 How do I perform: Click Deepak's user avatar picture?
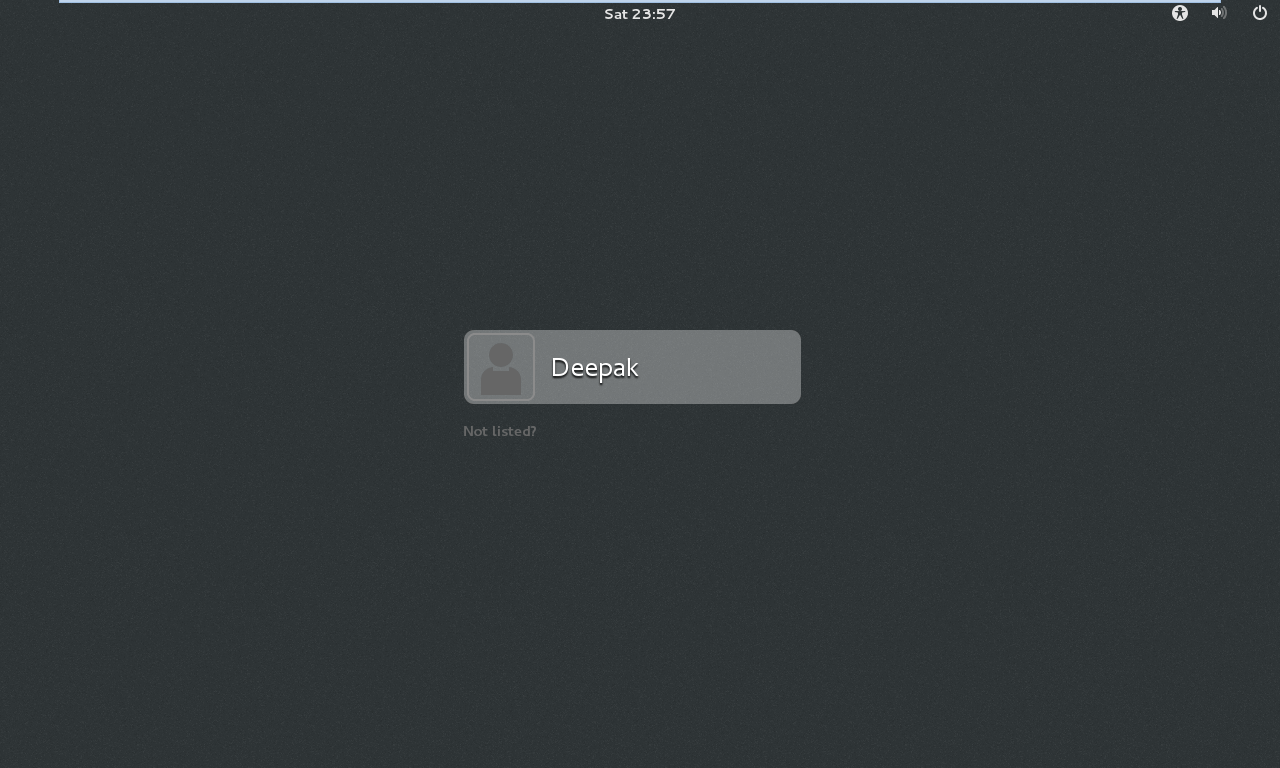click(500, 367)
